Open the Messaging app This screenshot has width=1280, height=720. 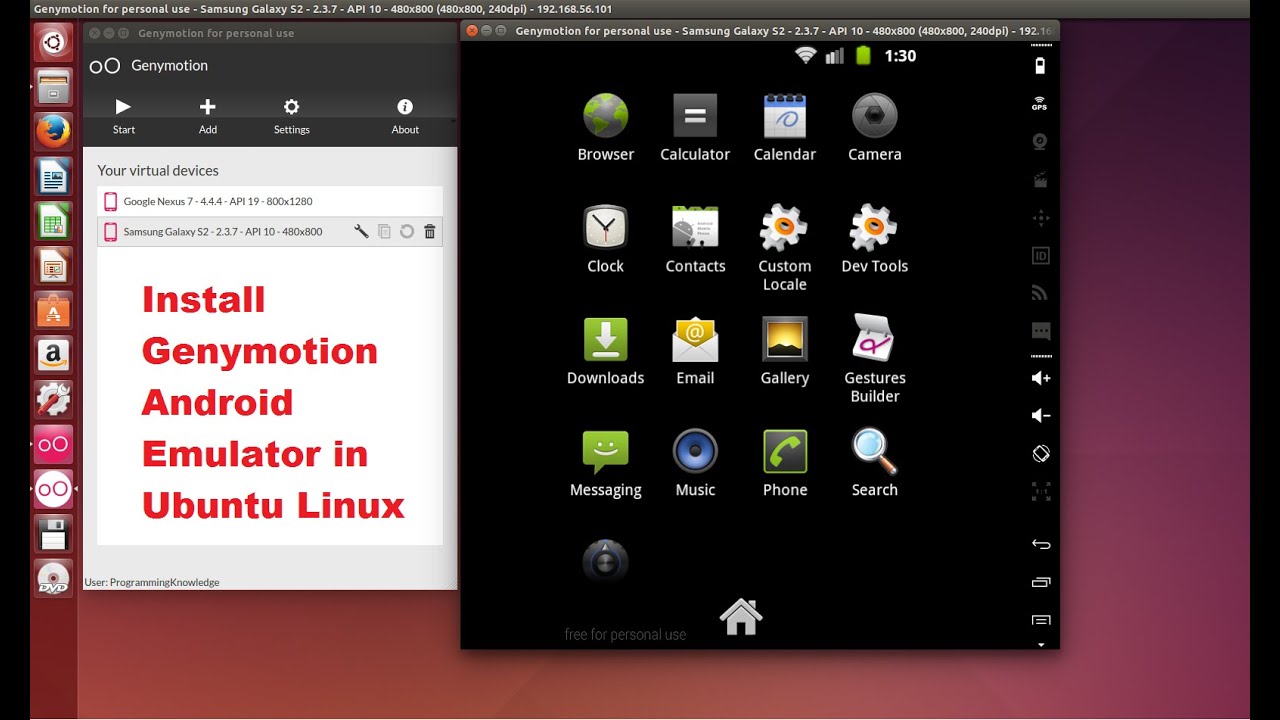(x=606, y=463)
